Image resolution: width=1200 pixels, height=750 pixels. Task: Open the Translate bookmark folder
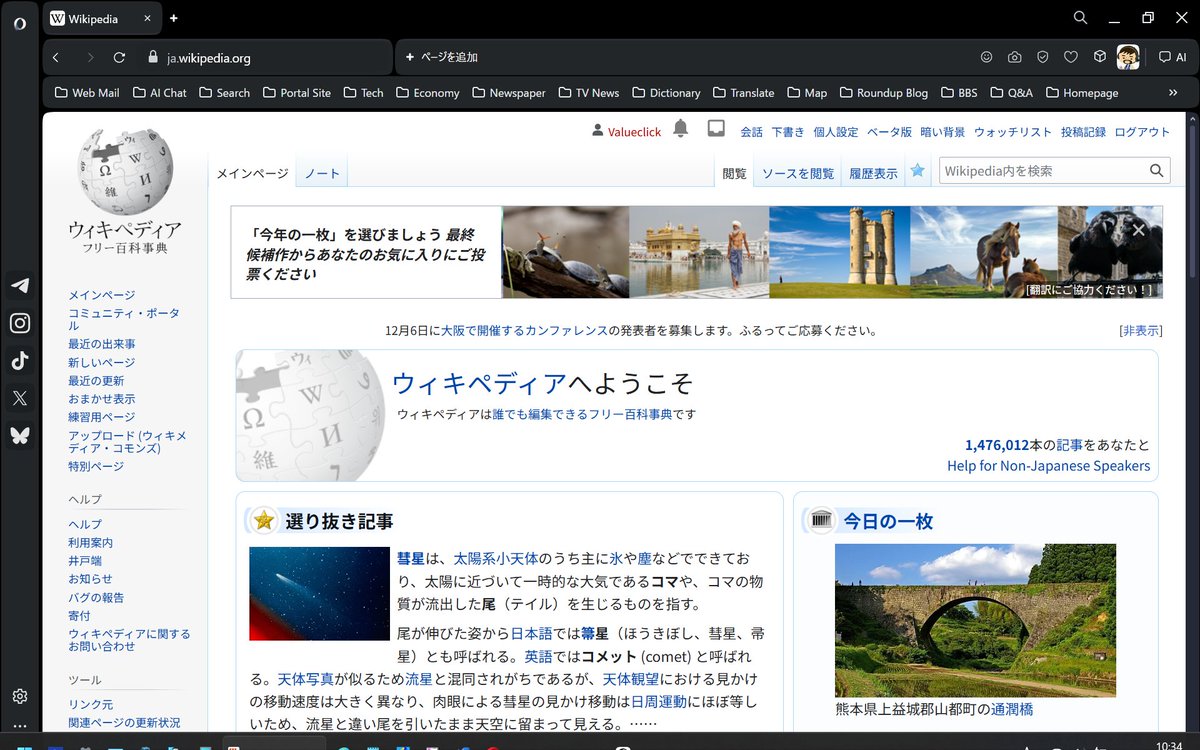click(743, 92)
